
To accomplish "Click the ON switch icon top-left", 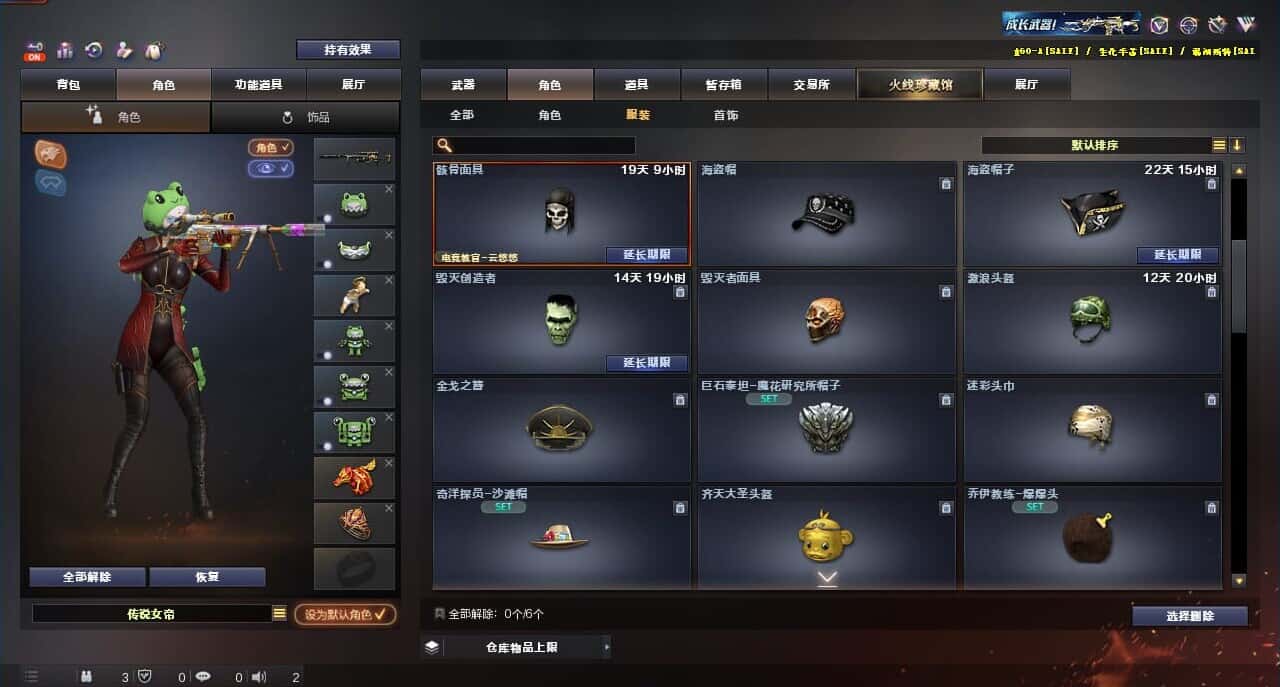I will [35, 50].
